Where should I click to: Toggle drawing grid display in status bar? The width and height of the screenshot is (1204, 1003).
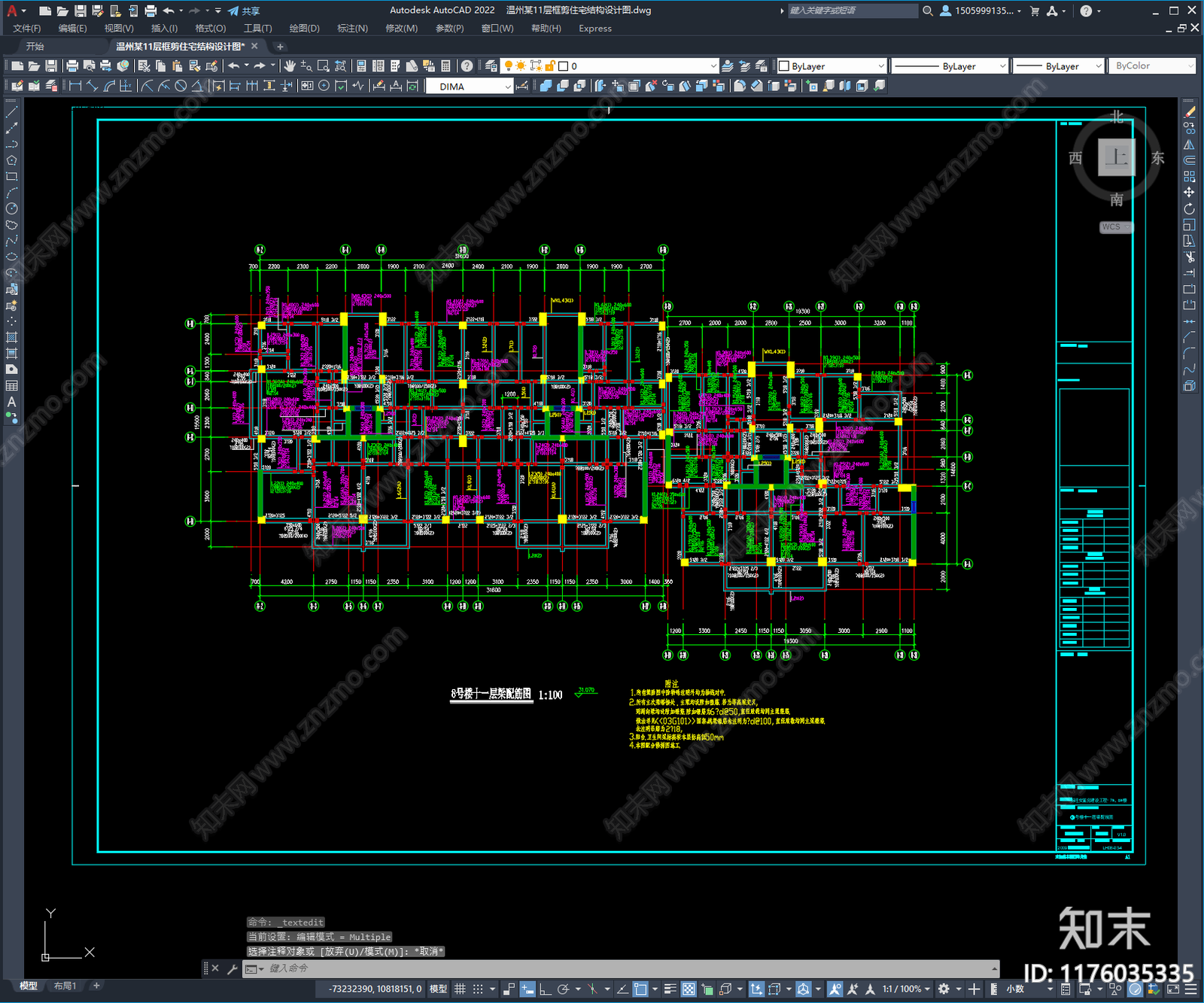[460, 989]
